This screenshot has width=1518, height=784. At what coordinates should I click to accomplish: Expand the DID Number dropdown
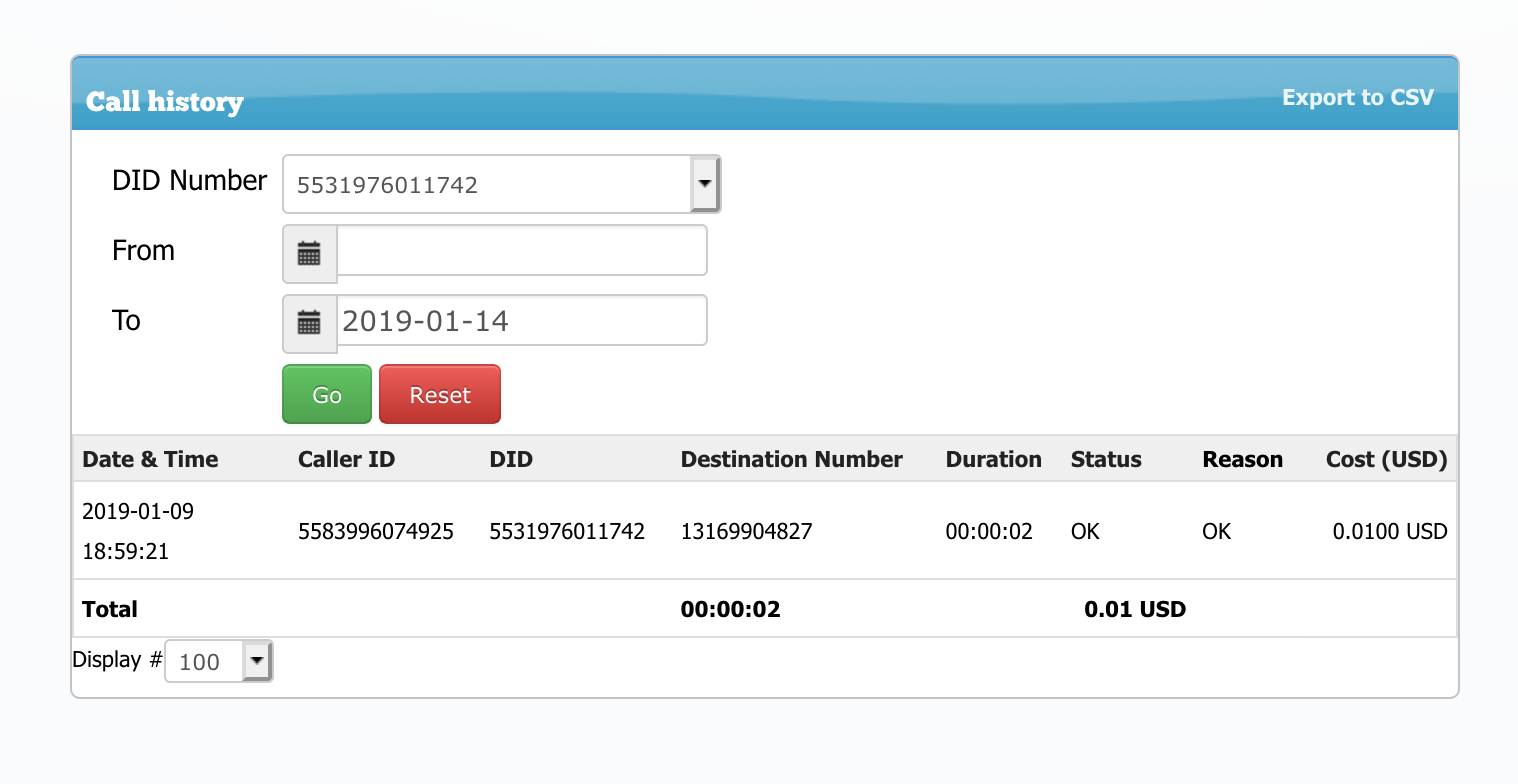point(704,184)
